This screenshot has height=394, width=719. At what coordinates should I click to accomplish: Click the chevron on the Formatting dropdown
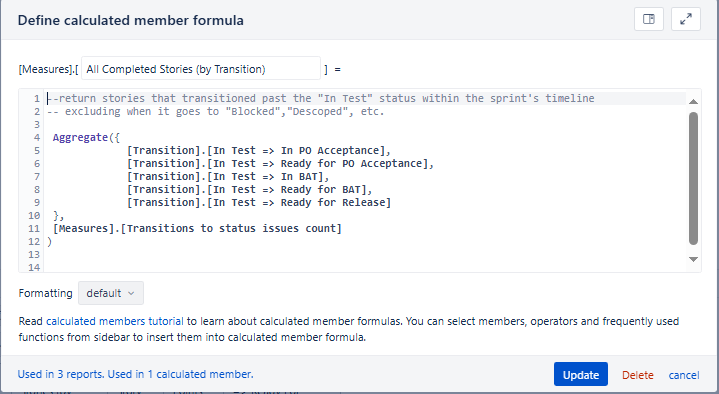(131, 294)
